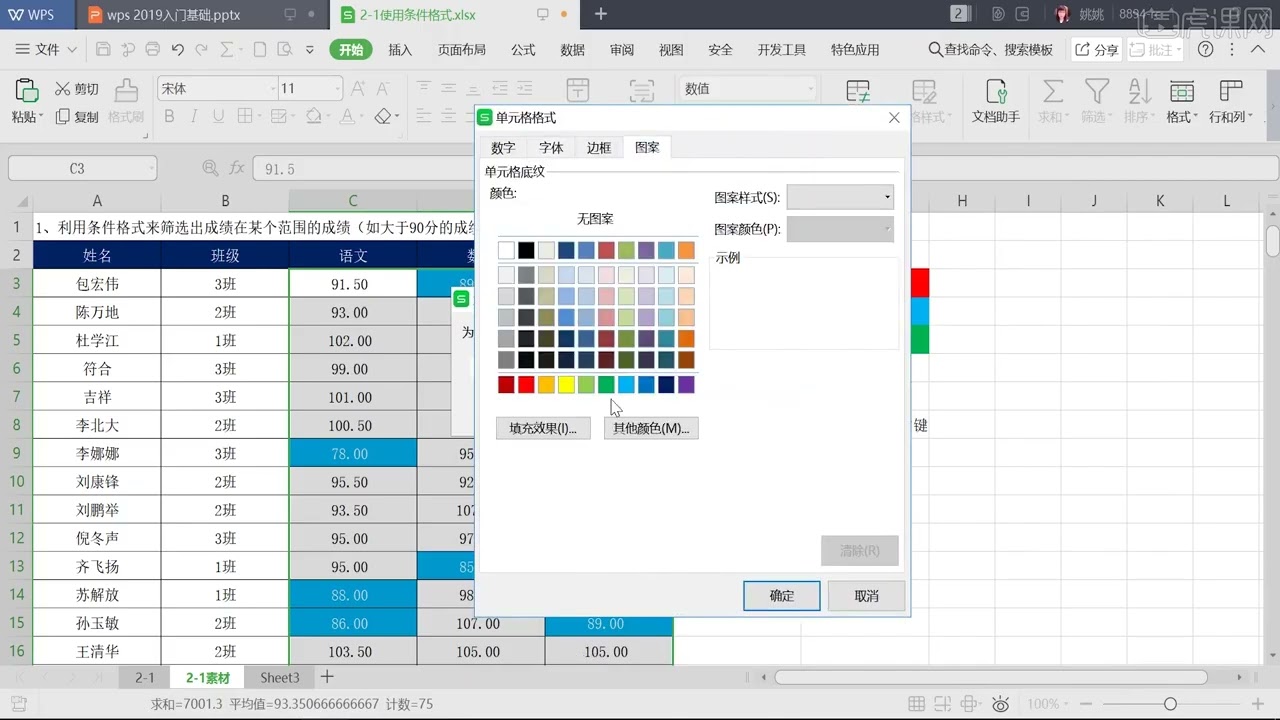1280x720 pixels.
Task: Open the 文档助手 document assistant
Action: tap(996, 102)
